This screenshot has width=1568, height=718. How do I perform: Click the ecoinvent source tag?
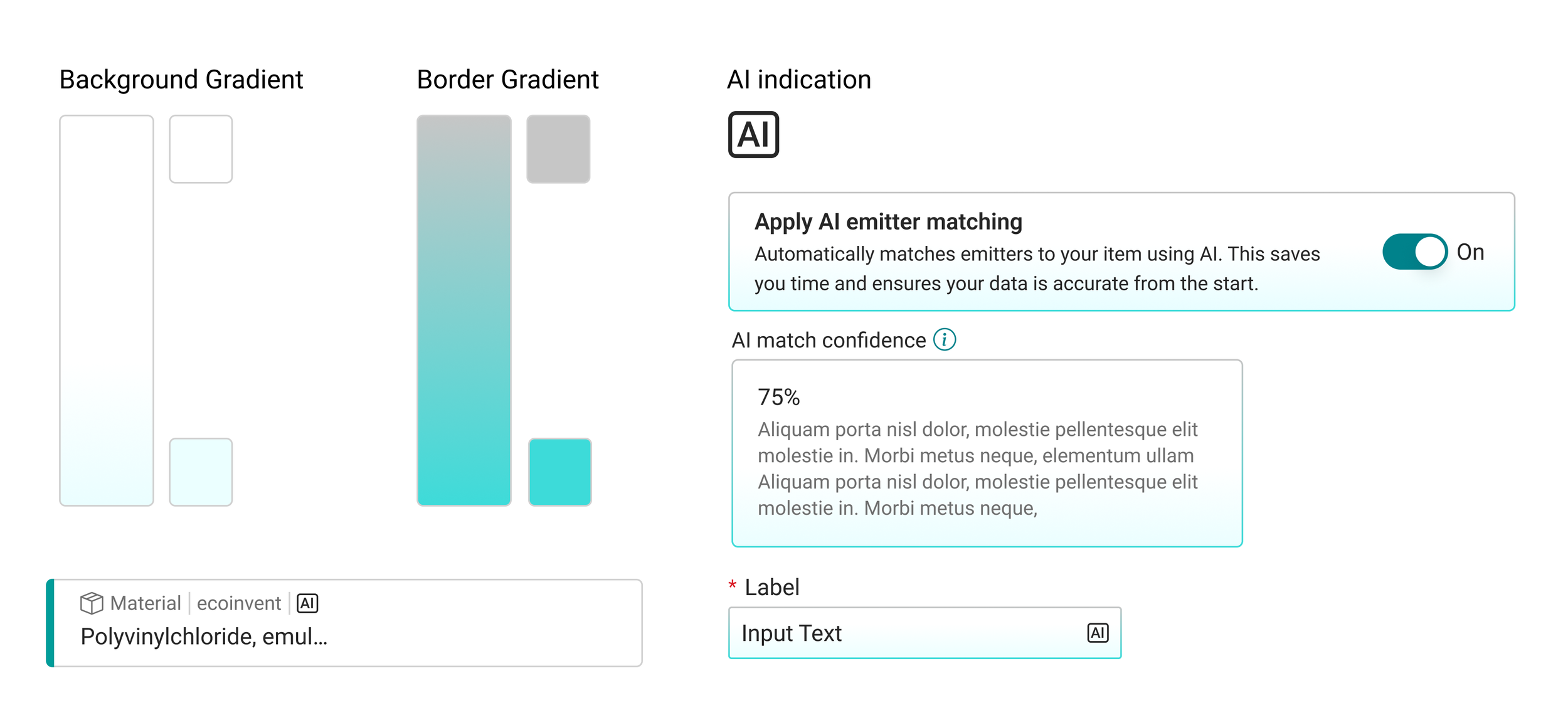click(239, 603)
